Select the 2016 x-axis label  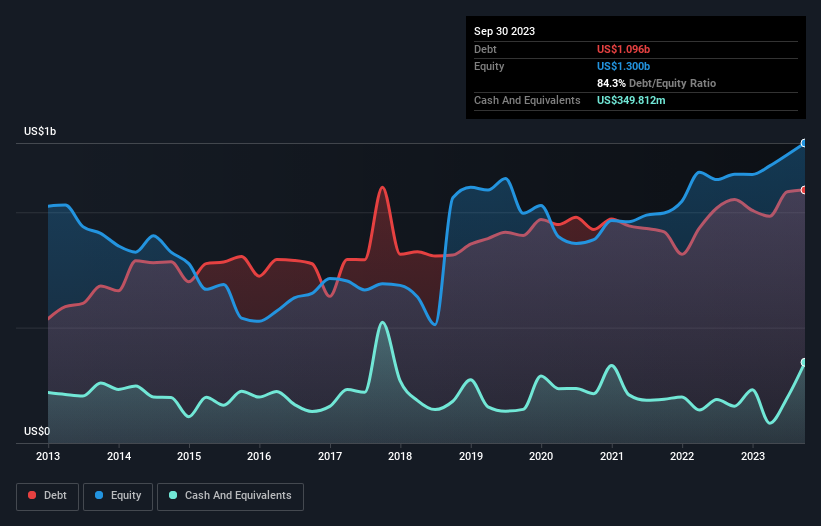[259, 456]
